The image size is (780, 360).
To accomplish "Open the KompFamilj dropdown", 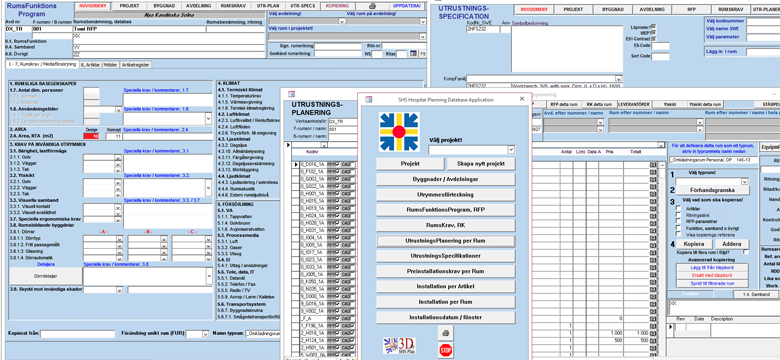I will click(618, 79).
